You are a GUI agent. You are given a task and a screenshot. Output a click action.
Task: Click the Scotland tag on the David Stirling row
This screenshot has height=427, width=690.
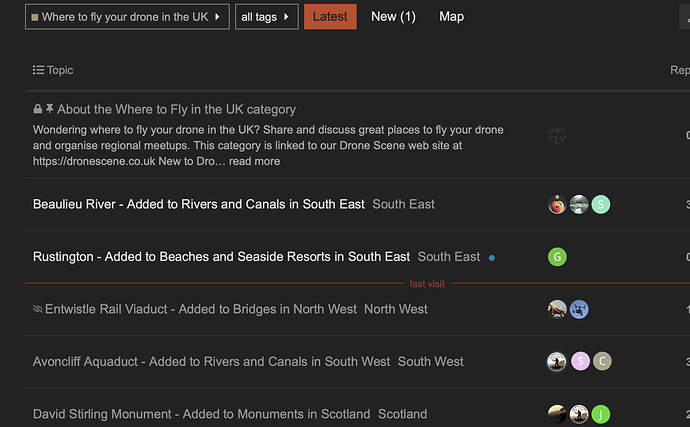tap(402, 414)
